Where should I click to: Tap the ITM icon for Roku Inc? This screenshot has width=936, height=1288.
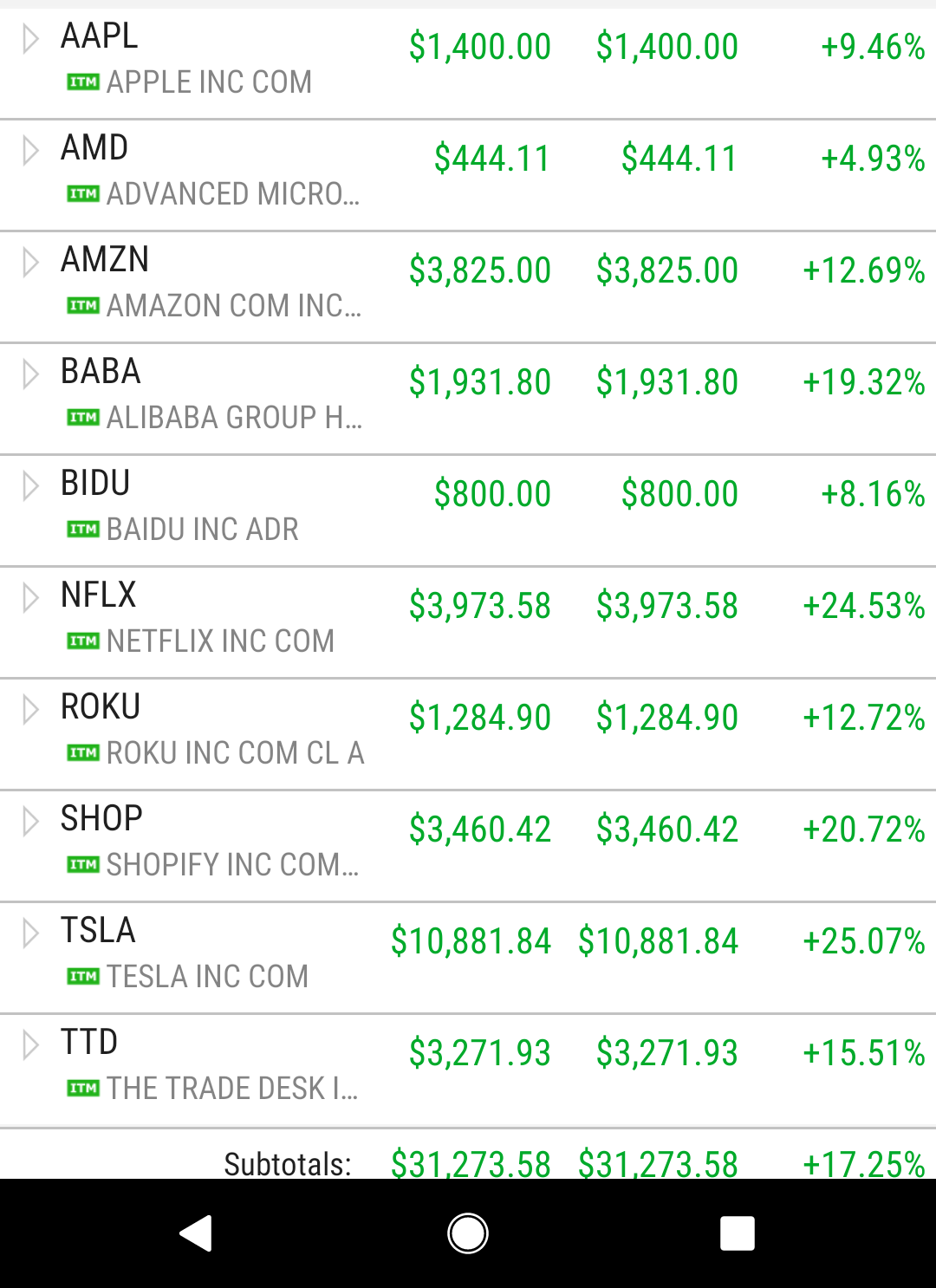83,753
